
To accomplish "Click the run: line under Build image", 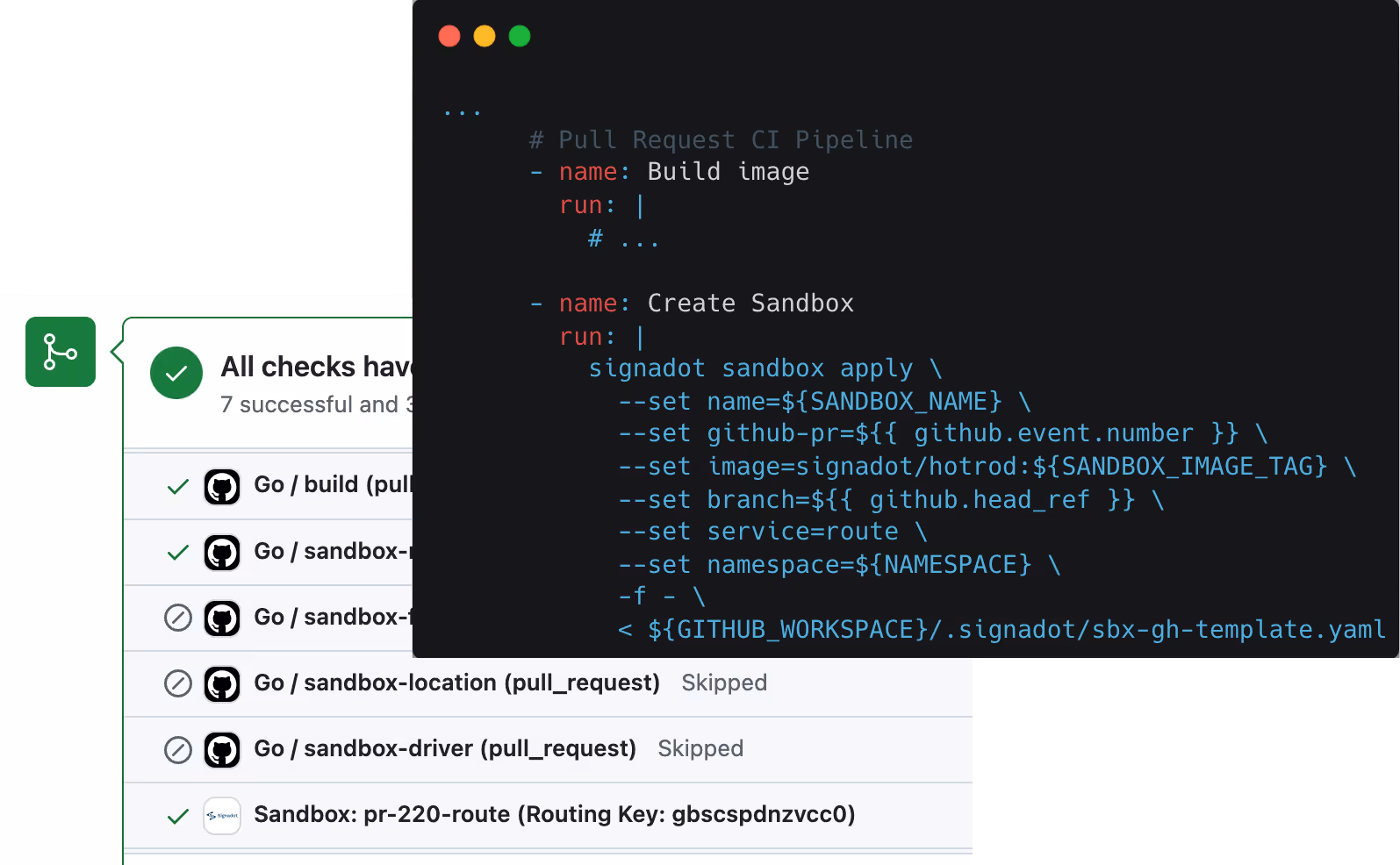I will pos(602,205).
